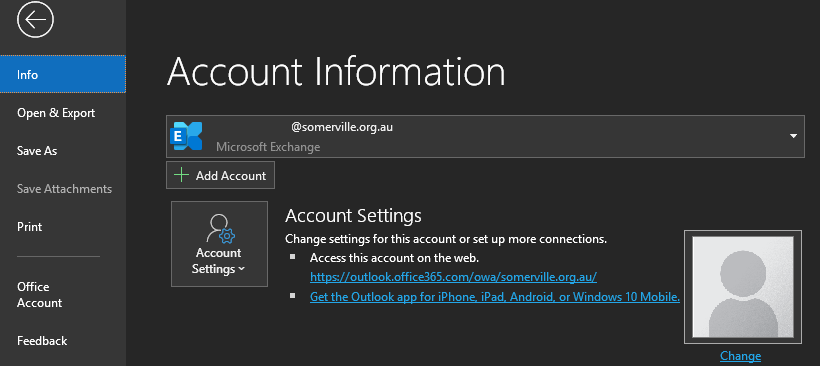Expand the Account Settings button menu

pyautogui.click(x=219, y=244)
